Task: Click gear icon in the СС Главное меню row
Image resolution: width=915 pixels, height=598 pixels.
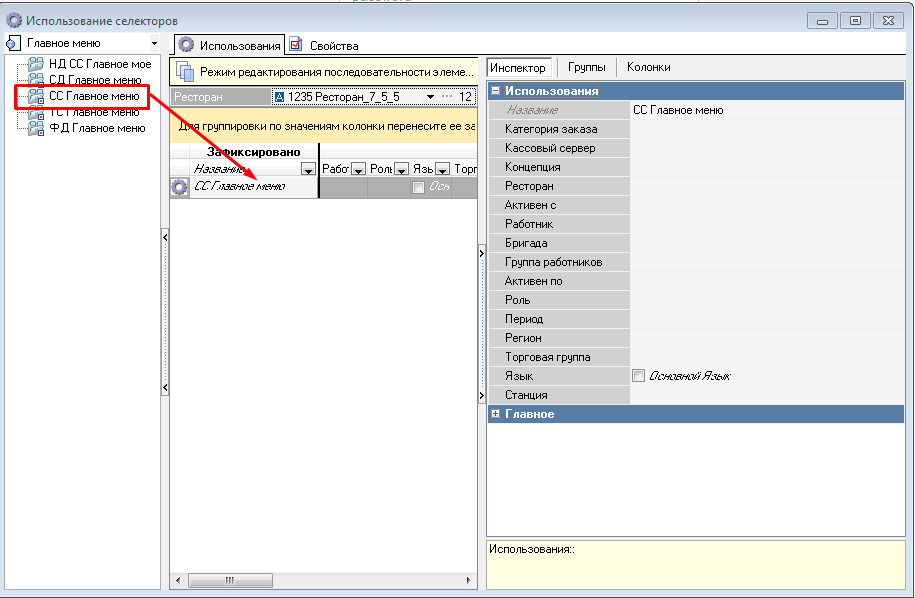Action: click(180, 186)
